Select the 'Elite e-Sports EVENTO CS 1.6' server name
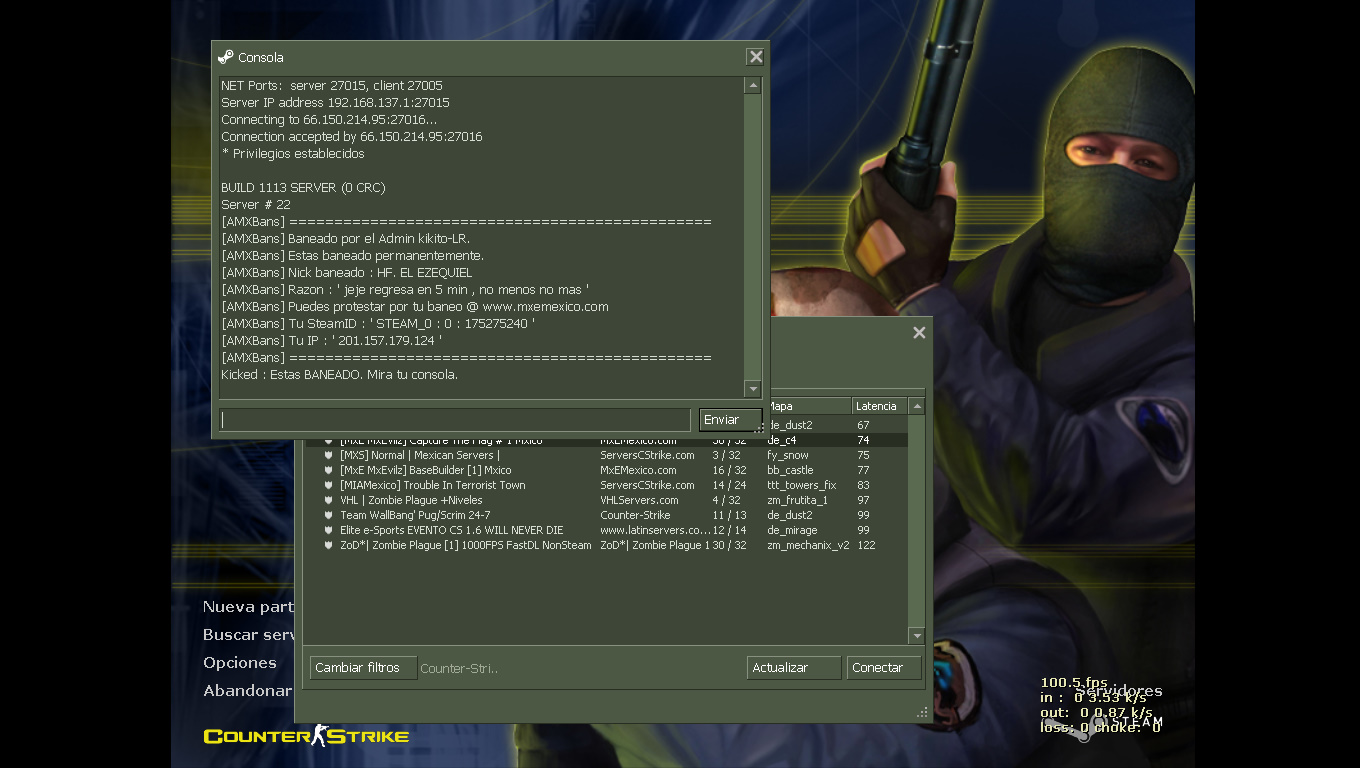 452,530
